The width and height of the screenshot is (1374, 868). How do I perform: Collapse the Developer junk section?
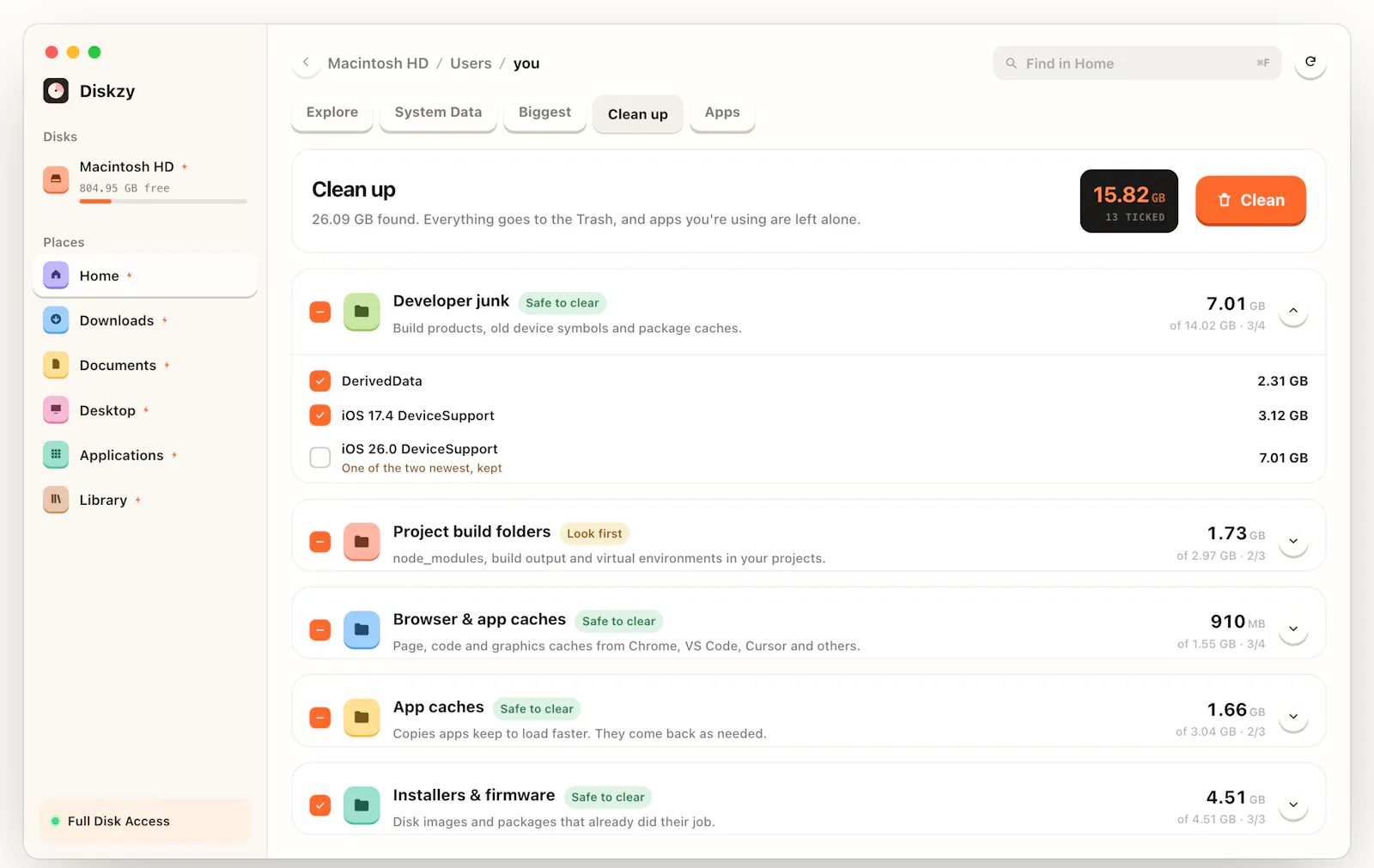tap(1293, 311)
